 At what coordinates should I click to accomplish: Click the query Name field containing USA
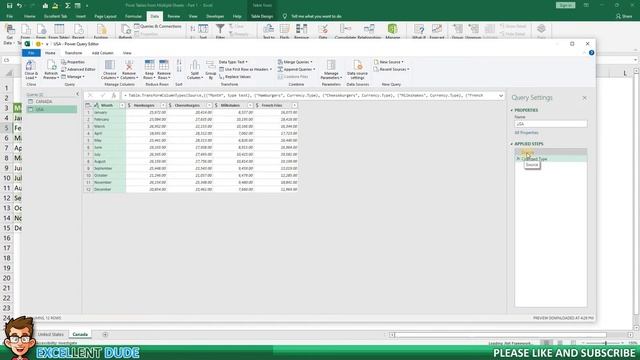pos(551,124)
